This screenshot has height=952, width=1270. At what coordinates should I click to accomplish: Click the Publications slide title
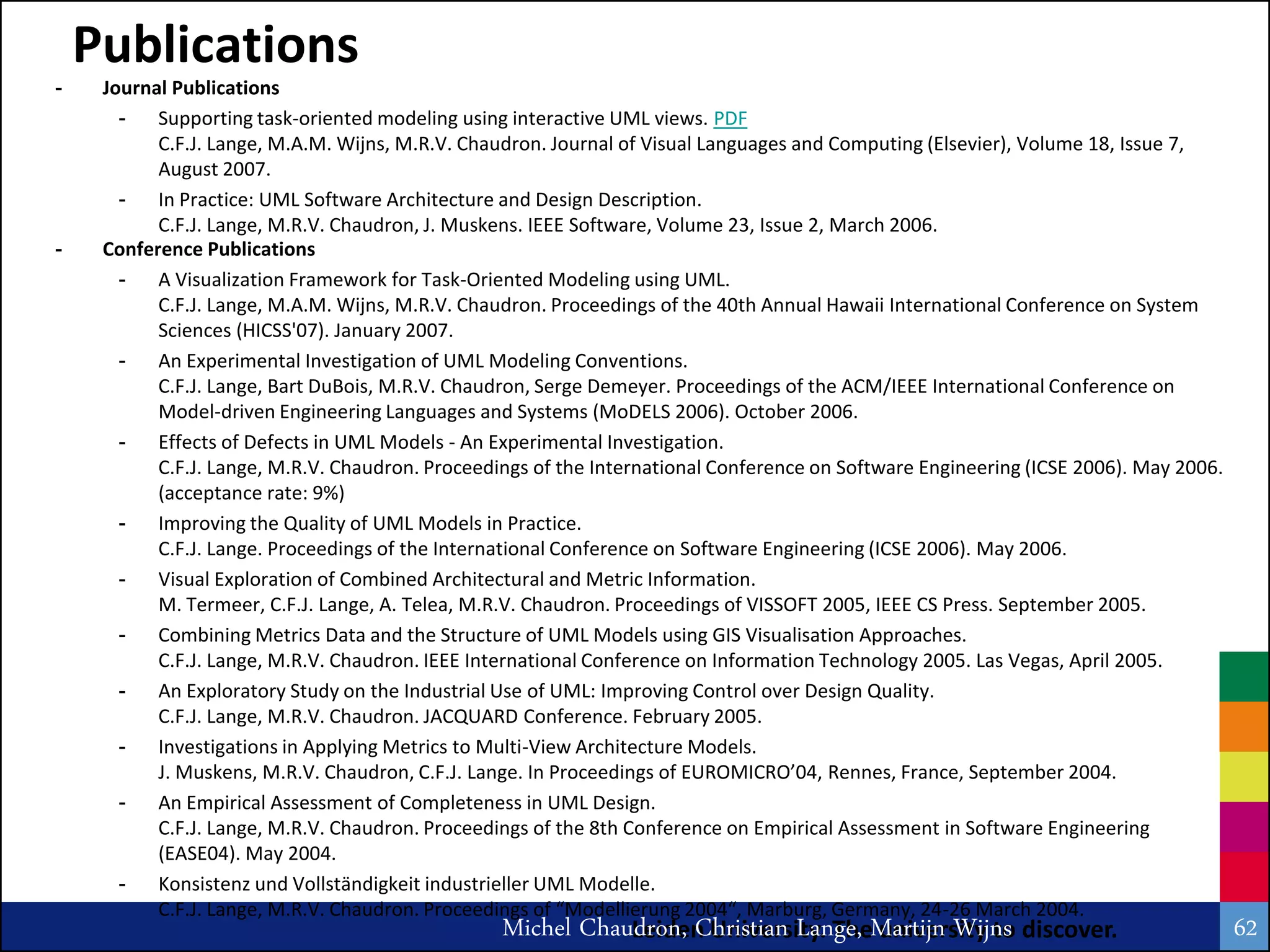click(216, 45)
